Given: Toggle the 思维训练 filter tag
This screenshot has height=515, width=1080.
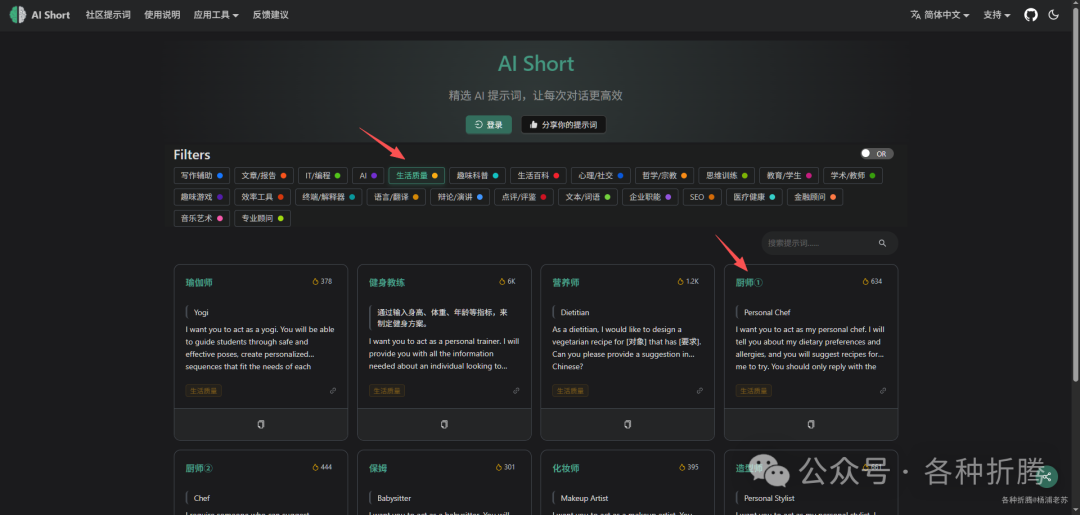Looking at the screenshot, I should tap(727, 176).
